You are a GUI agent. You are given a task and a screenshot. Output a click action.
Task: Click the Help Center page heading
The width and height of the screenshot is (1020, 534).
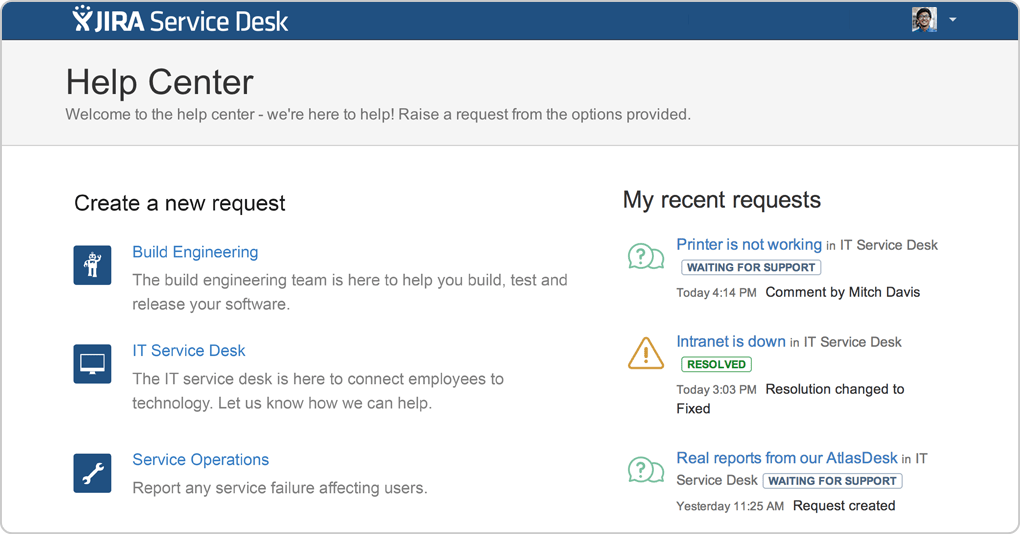pos(159,83)
